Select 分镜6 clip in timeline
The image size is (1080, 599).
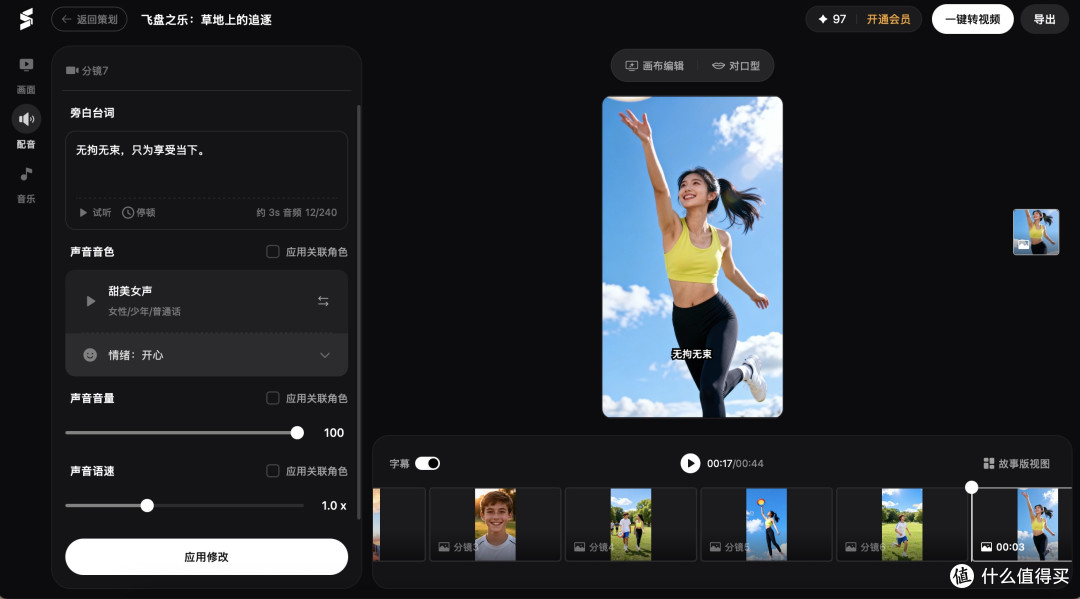point(902,524)
